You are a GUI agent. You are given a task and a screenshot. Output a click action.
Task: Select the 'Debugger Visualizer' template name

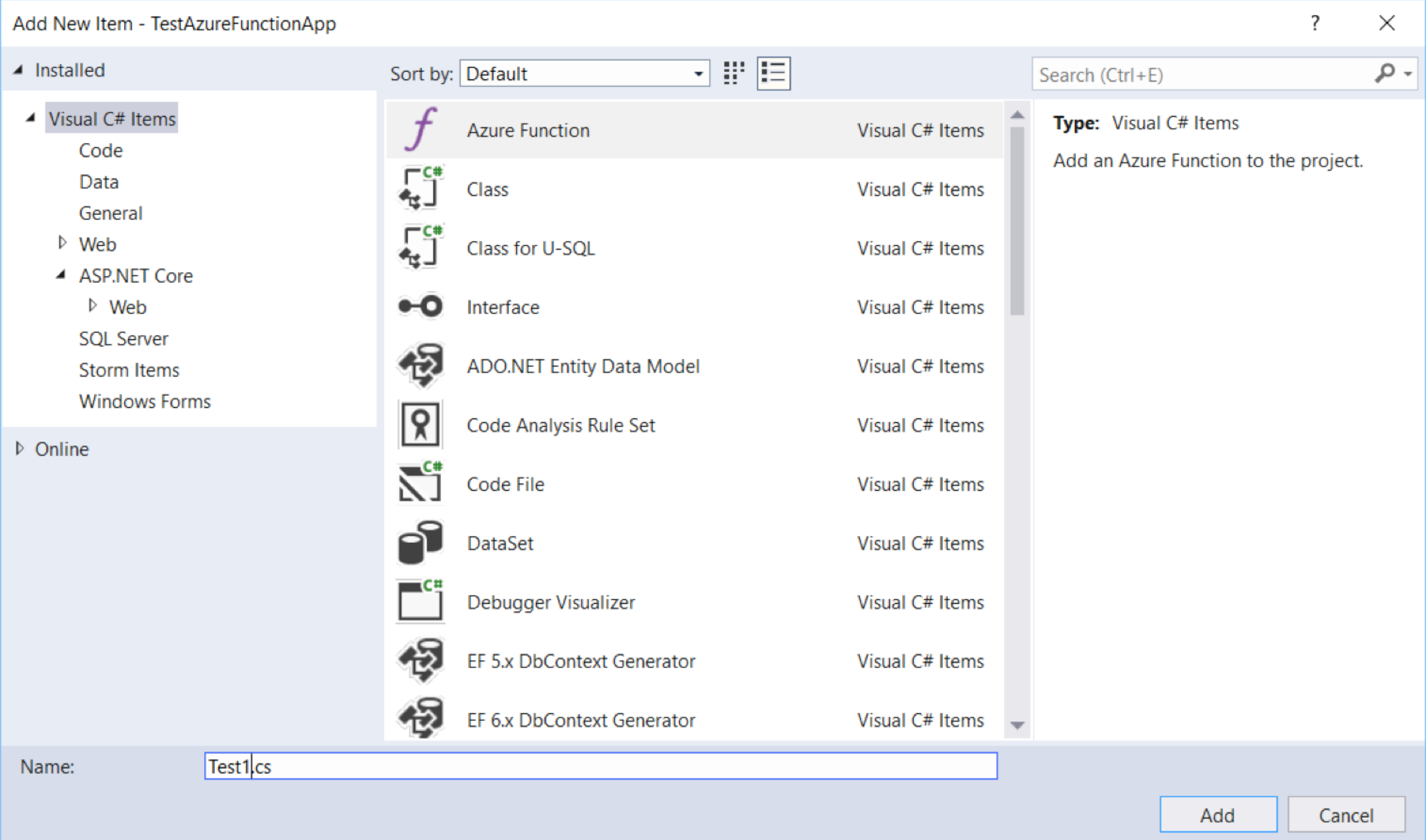(x=551, y=602)
